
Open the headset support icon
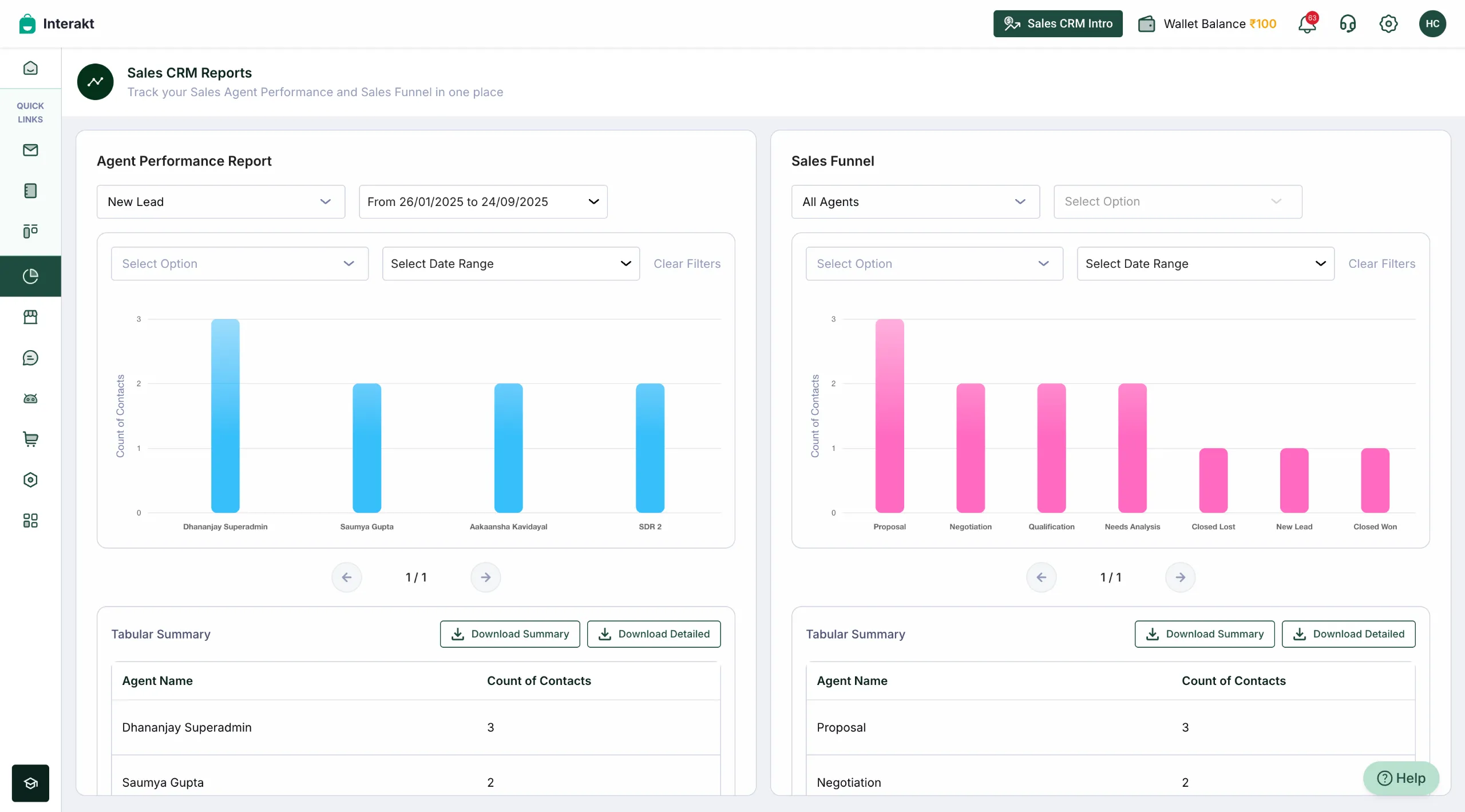1348,23
